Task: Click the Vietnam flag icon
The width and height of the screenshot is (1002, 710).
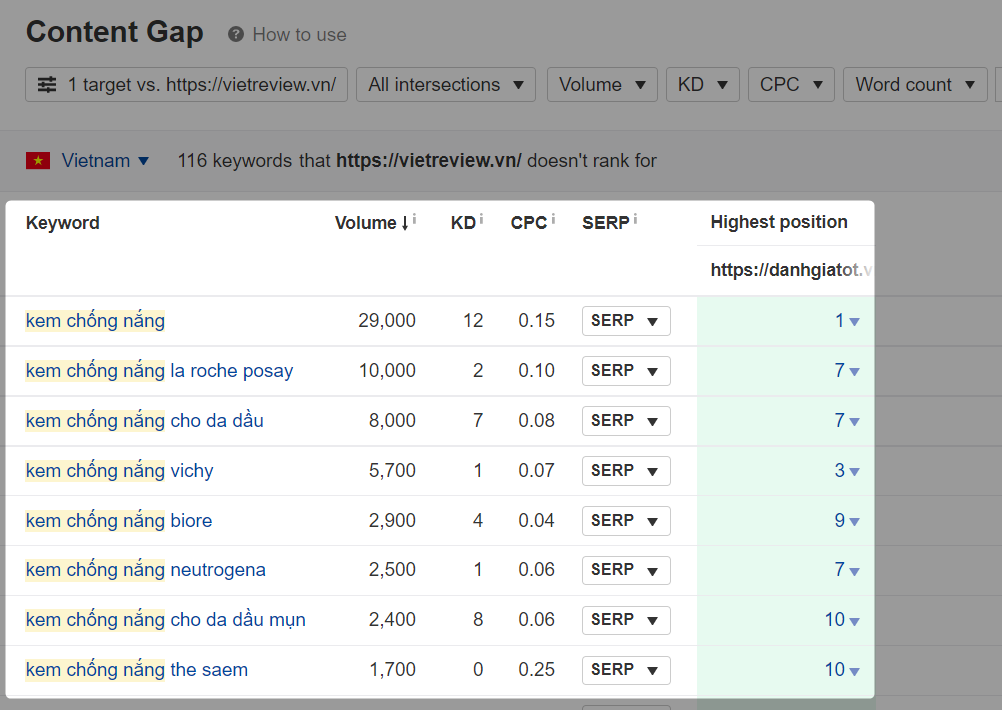Action: (38, 160)
